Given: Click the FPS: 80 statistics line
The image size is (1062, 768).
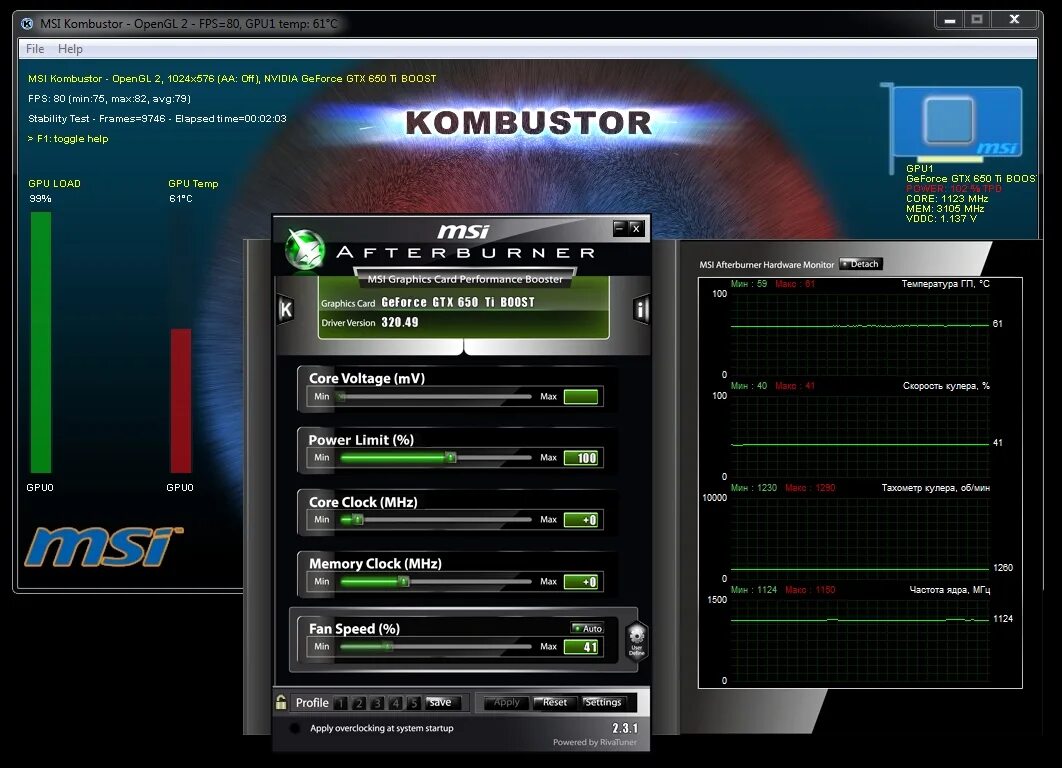Looking at the screenshot, I should point(110,98).
